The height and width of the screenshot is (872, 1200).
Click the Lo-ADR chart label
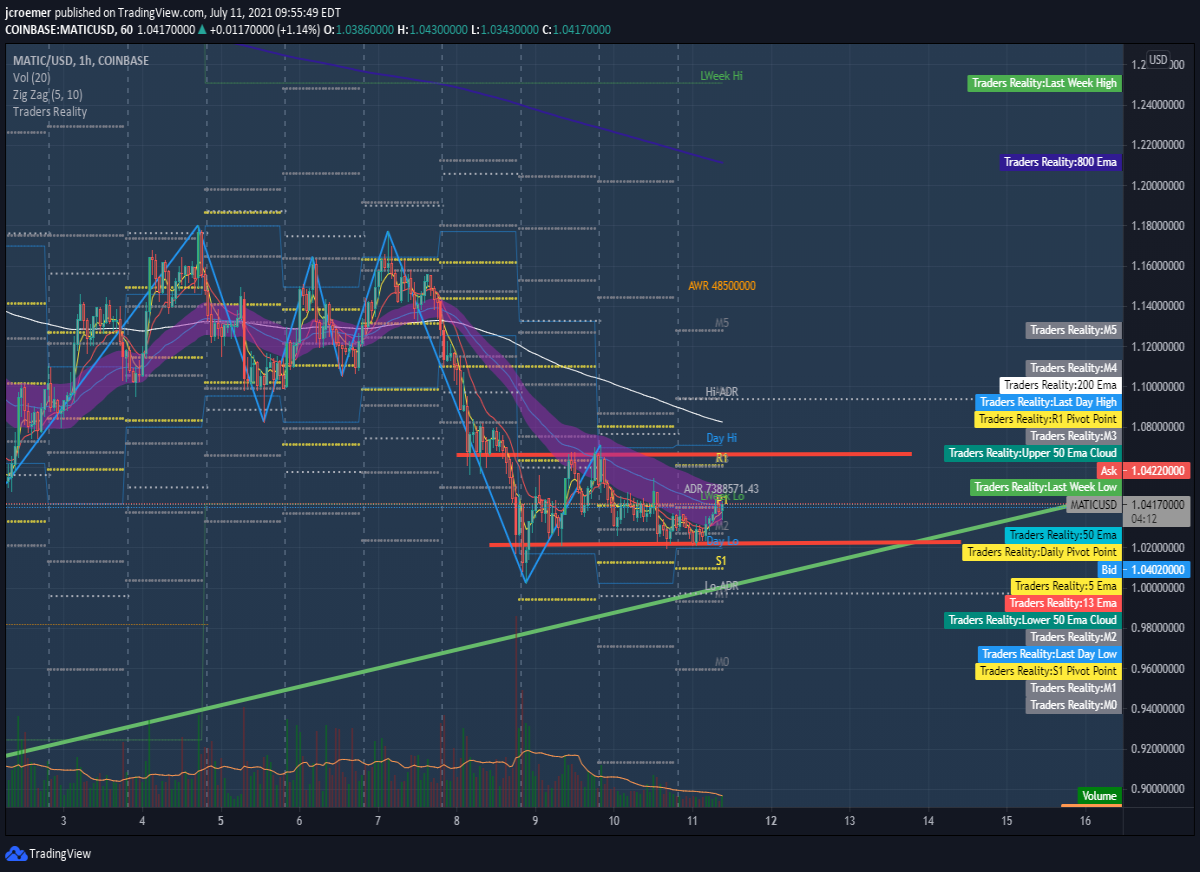tap(721, 586)
